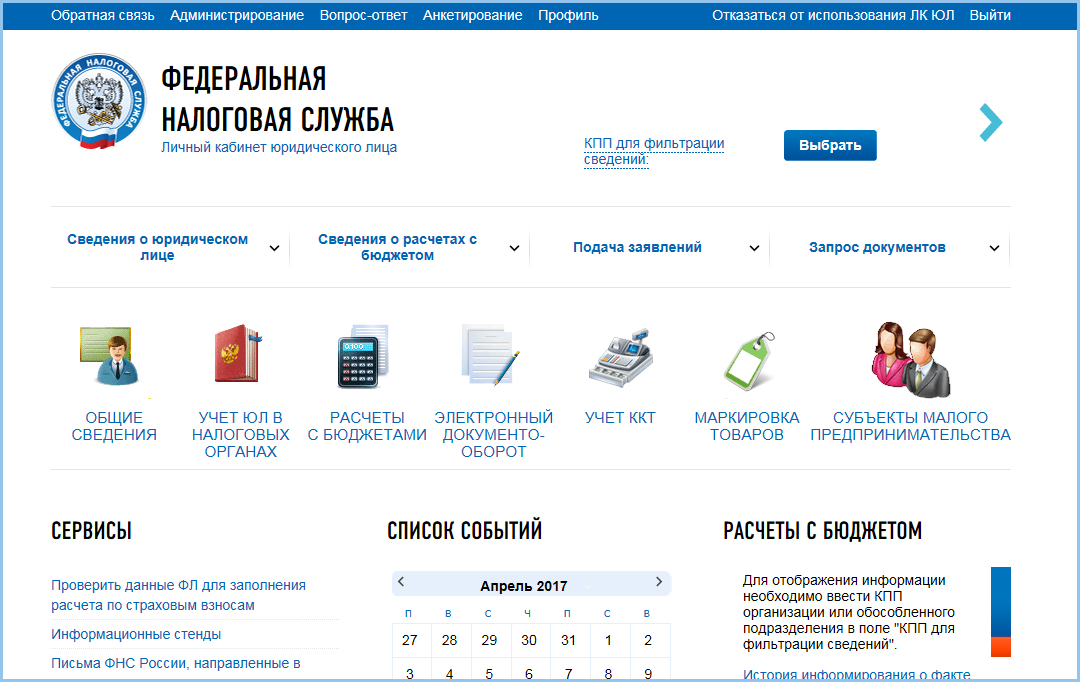Click the Federal Tax Service emblem logo
The width and height of the screenshot is (1080, 682).
click(x=99, y=101)
